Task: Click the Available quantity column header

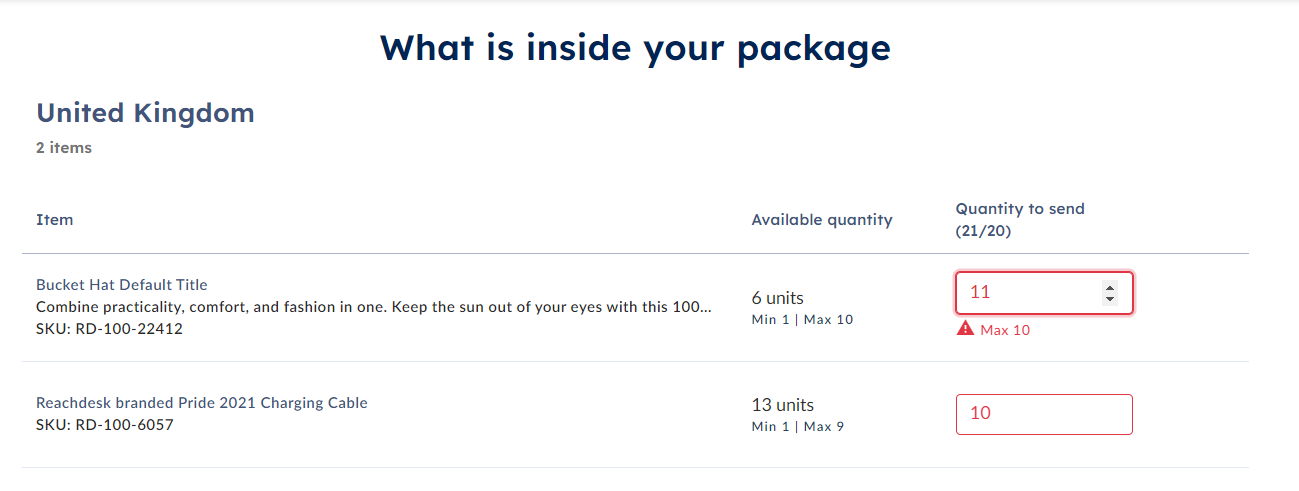Action: tap(822, 219)
